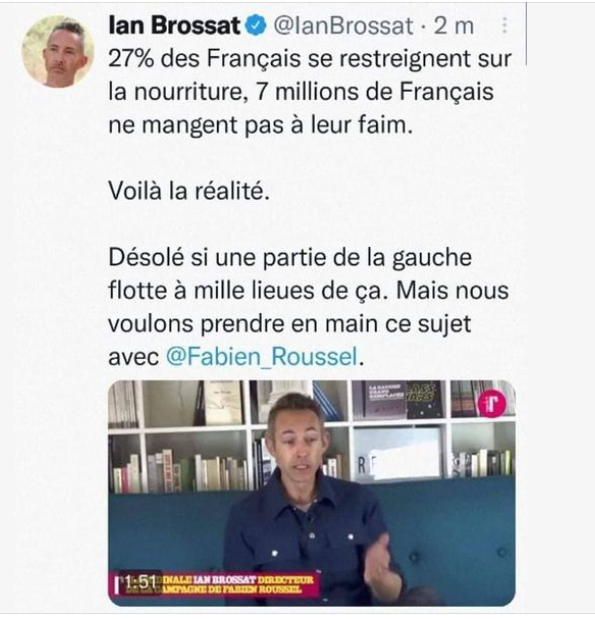Play the Ian Brossat interview video
Image resolution: width=595 pixels, height=619 pixels.
312,493
